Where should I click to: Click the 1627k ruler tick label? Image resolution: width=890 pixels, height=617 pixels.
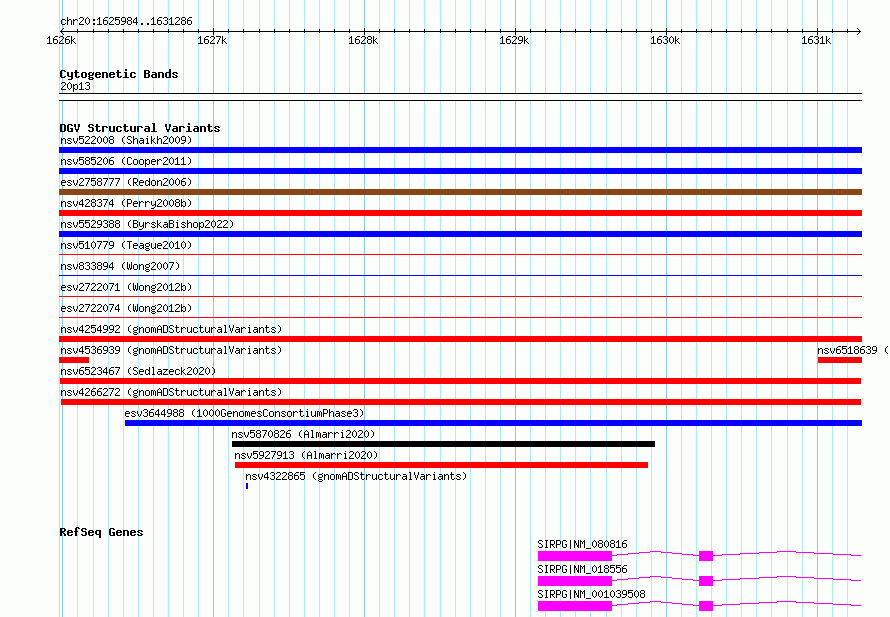pos(212,40)
